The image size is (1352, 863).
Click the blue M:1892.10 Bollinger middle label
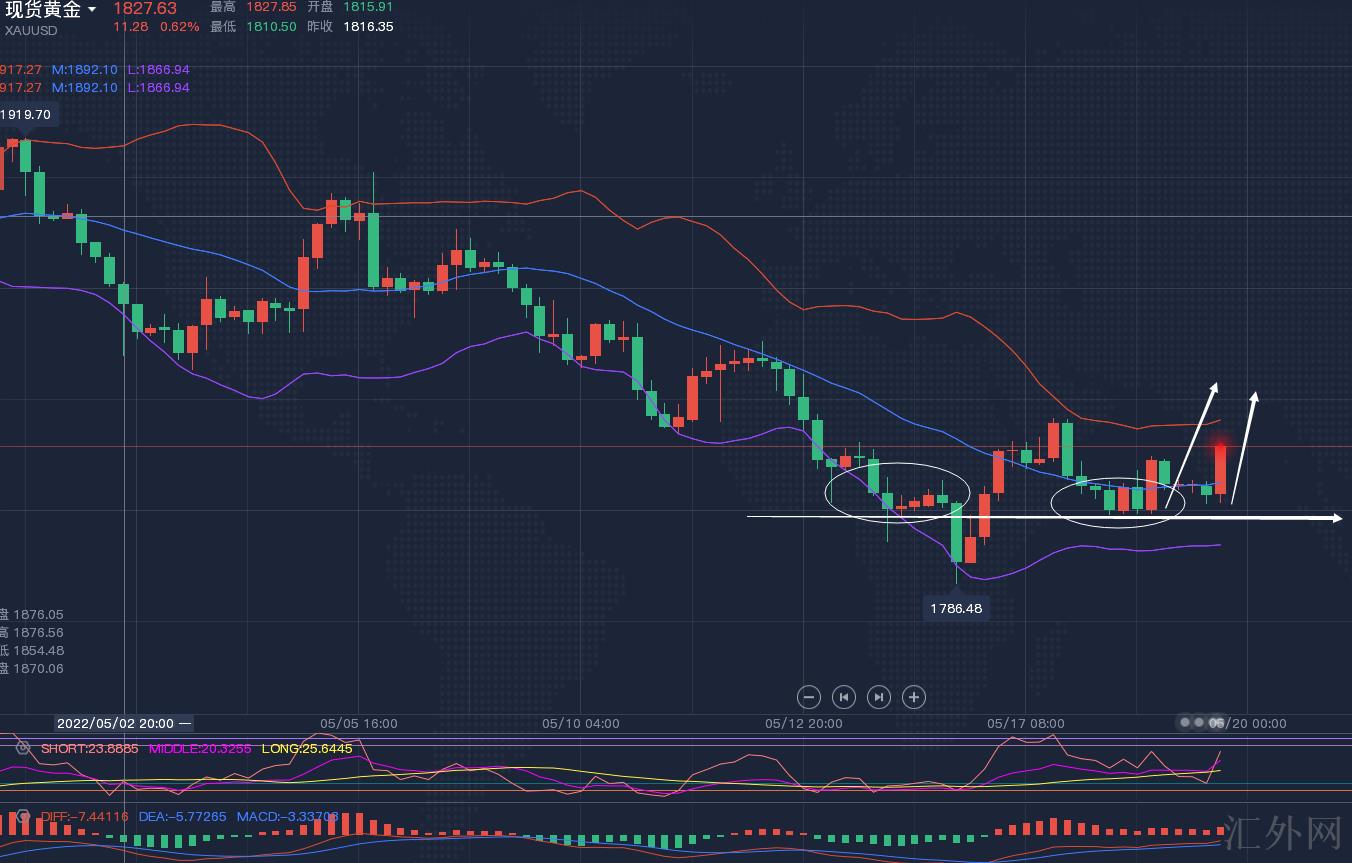pyautogui.click(x=85, y=70)
